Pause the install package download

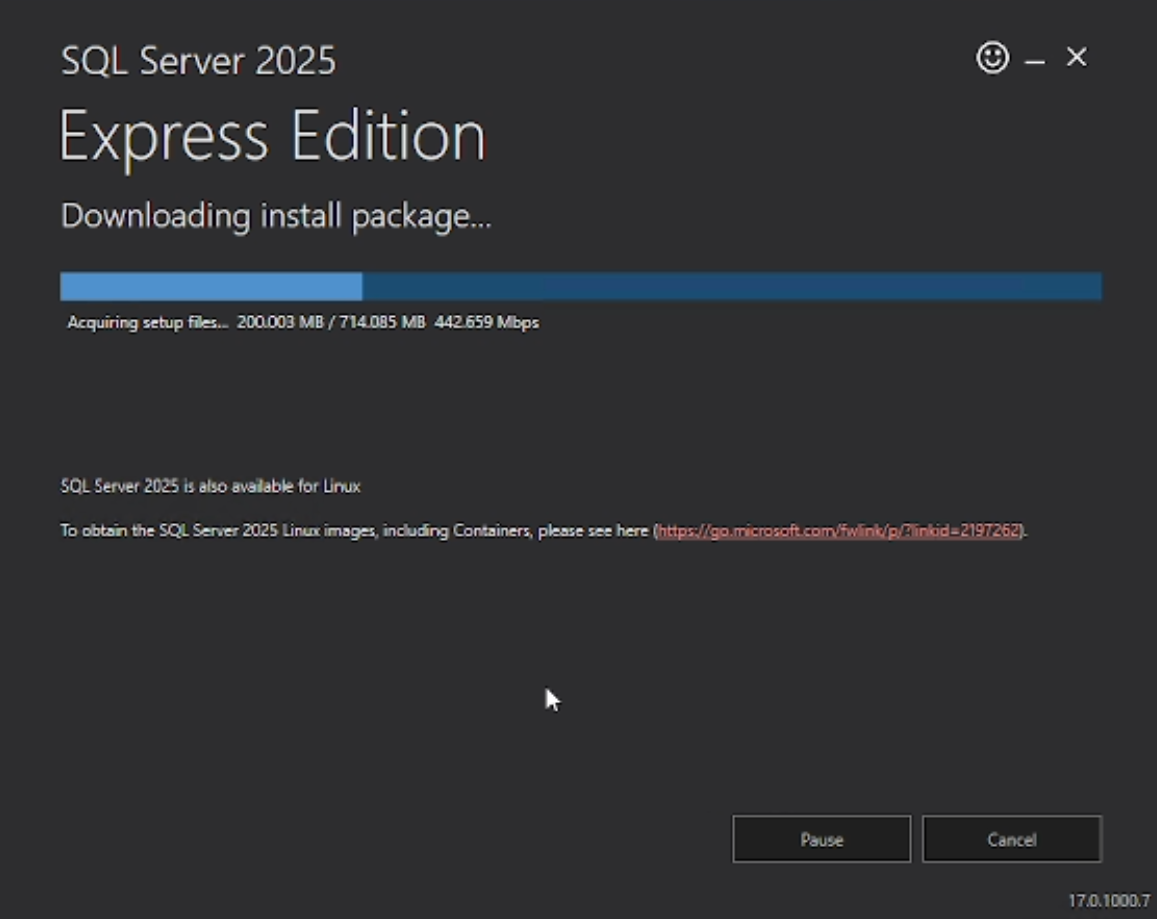[x=821, y=839]
